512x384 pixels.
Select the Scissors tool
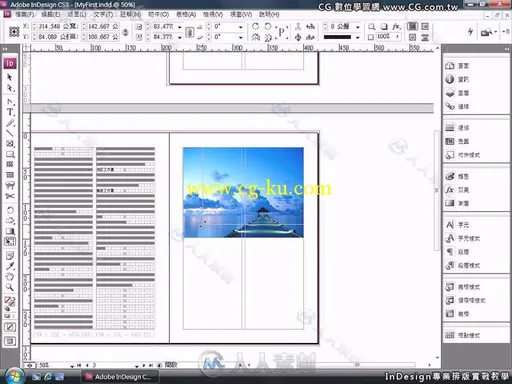(x=10, y=196)
